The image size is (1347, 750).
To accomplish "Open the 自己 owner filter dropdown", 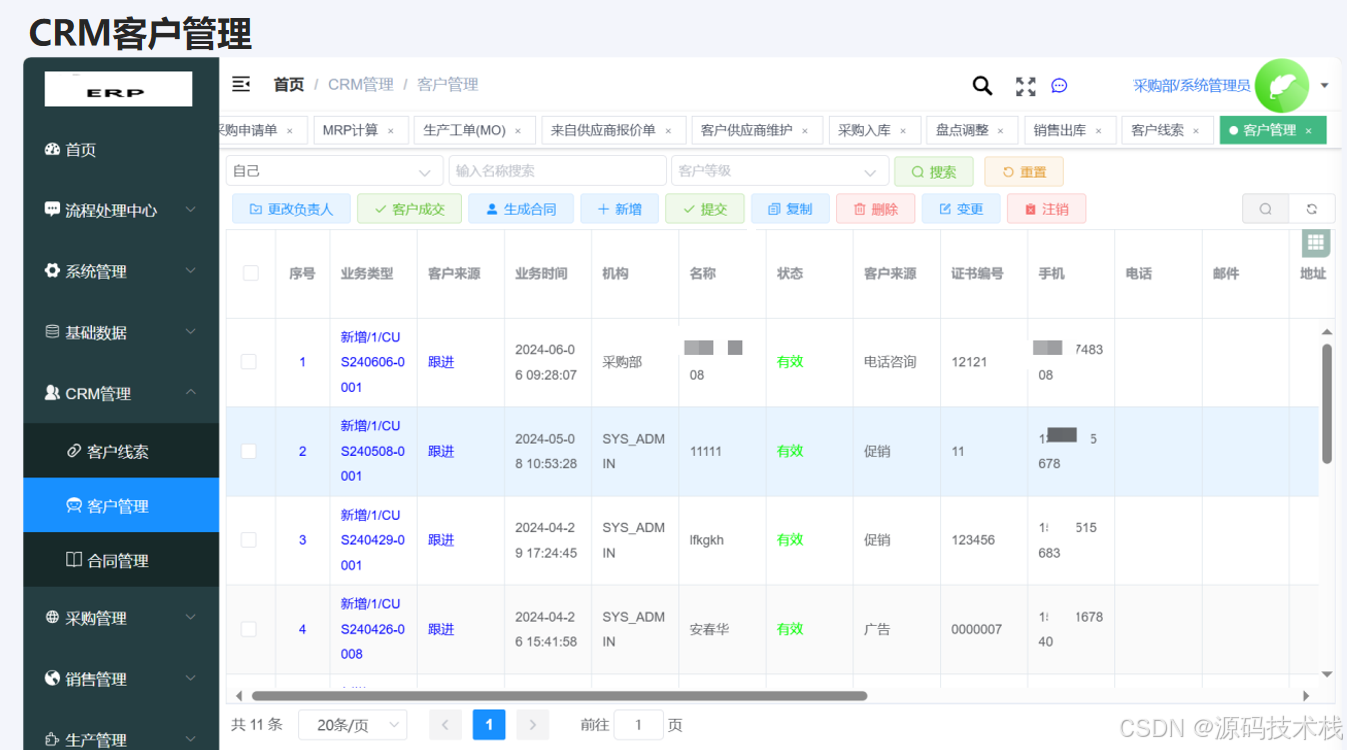I will click(335, 171).
